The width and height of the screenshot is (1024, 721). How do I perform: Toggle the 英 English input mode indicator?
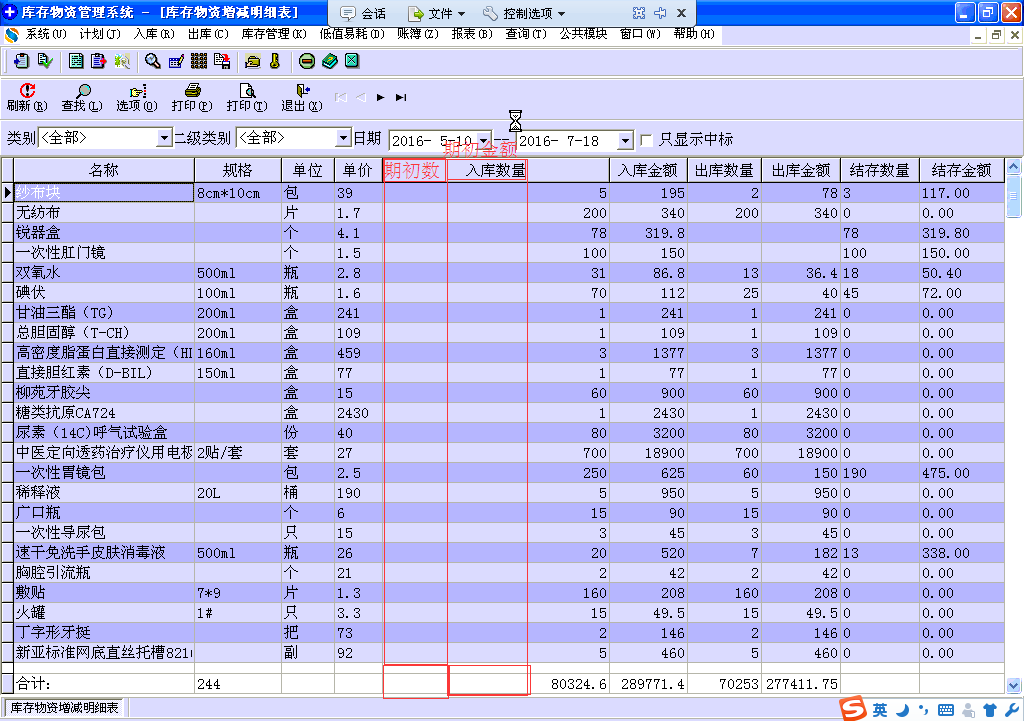point(880,709)
